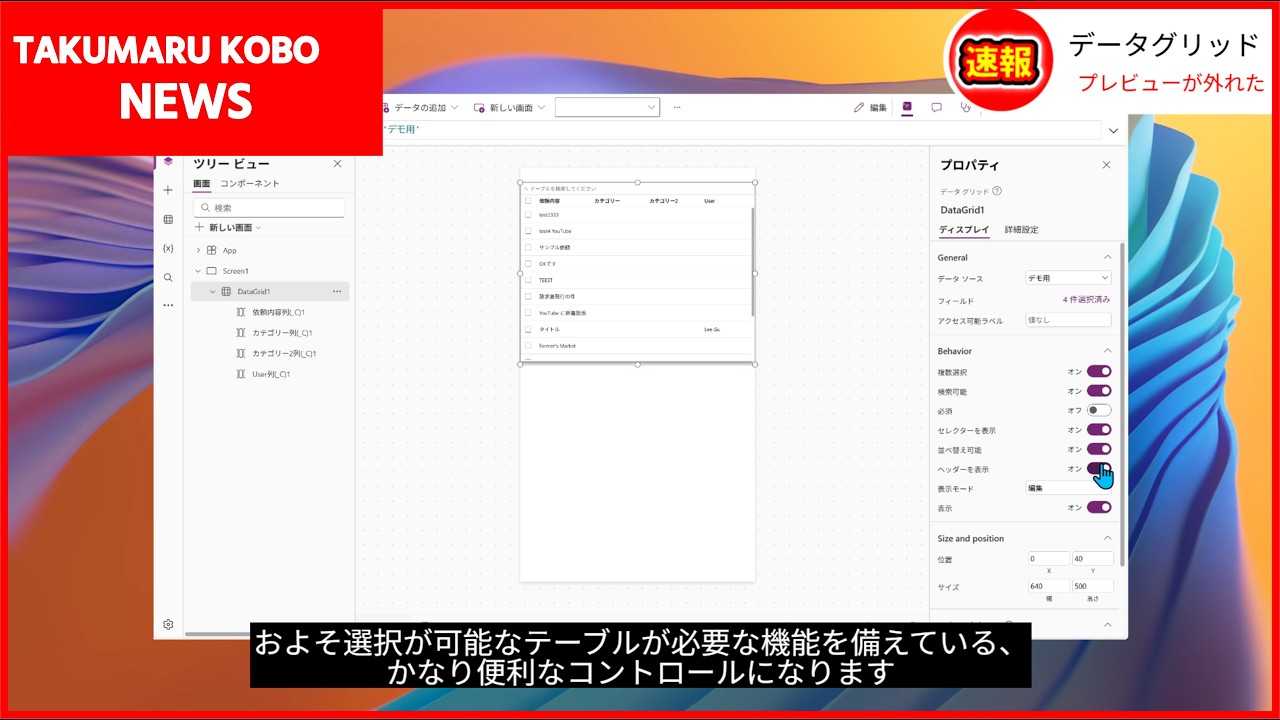Expand the App tree node chevron
This screenshot has height=720, width=1280.
tap(198, 250)
